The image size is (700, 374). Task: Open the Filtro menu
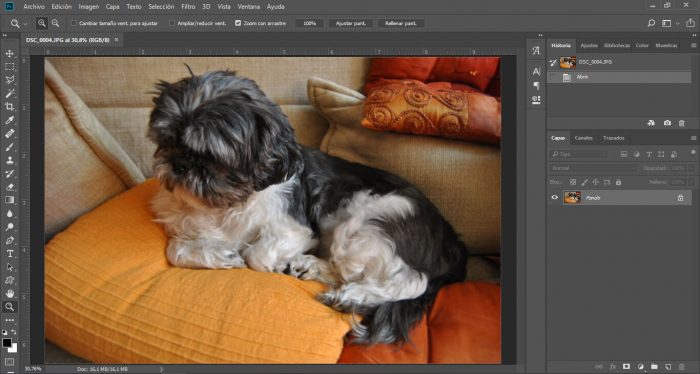click(188, 7)
